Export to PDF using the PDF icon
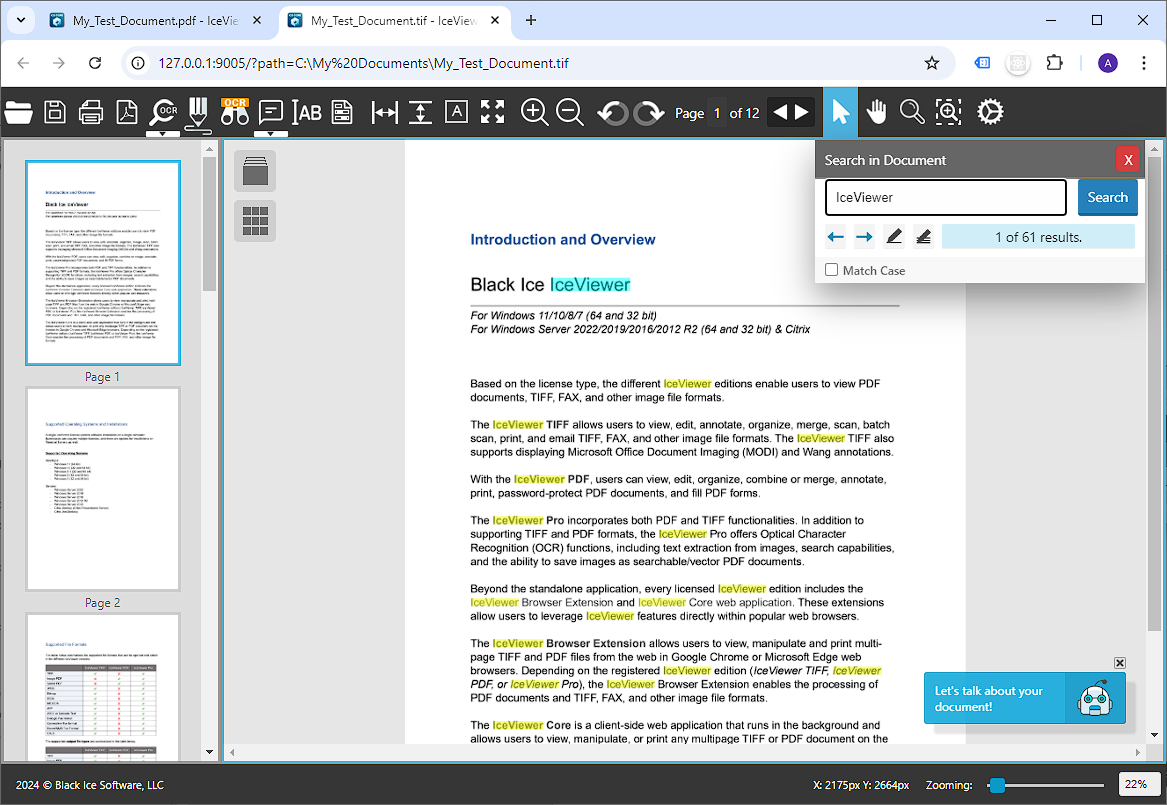This screenshot has width=1167, height=805. click(127, 112)
